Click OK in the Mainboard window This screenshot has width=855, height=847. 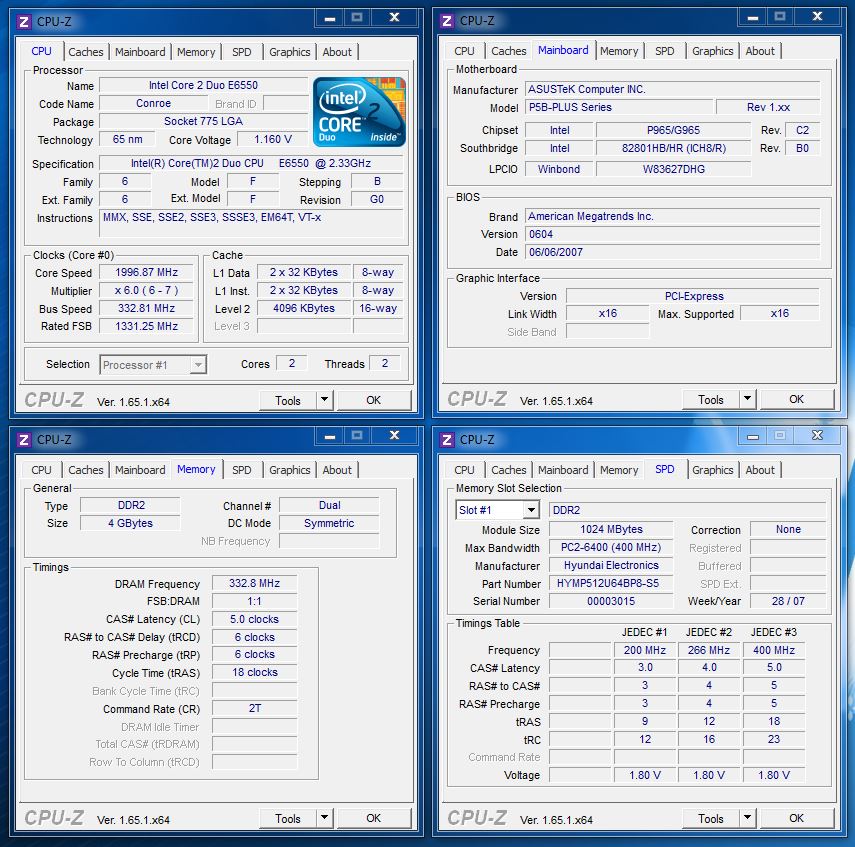(x=797, y=399)
